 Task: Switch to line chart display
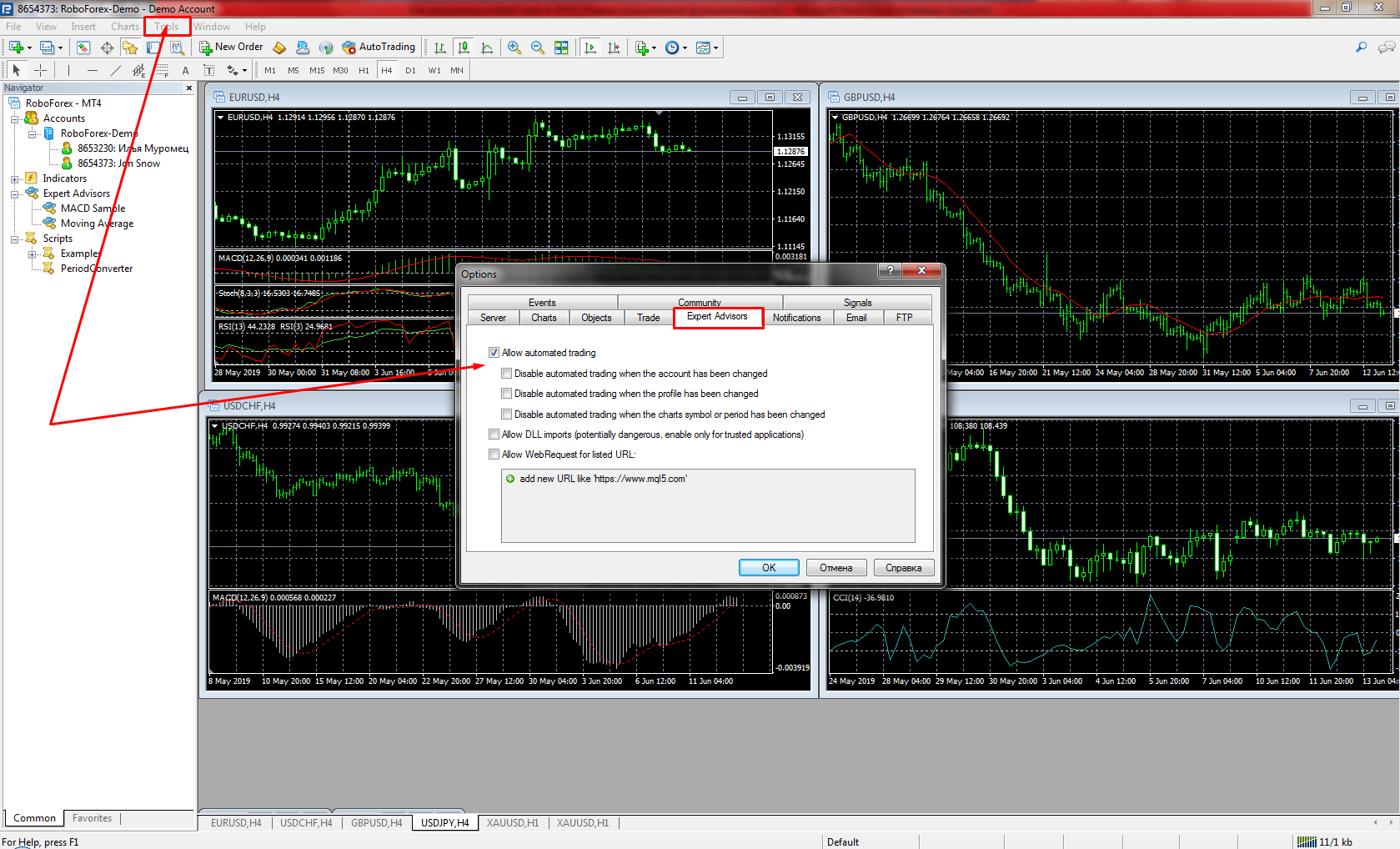pyautogui.click(x=487, y=48)
